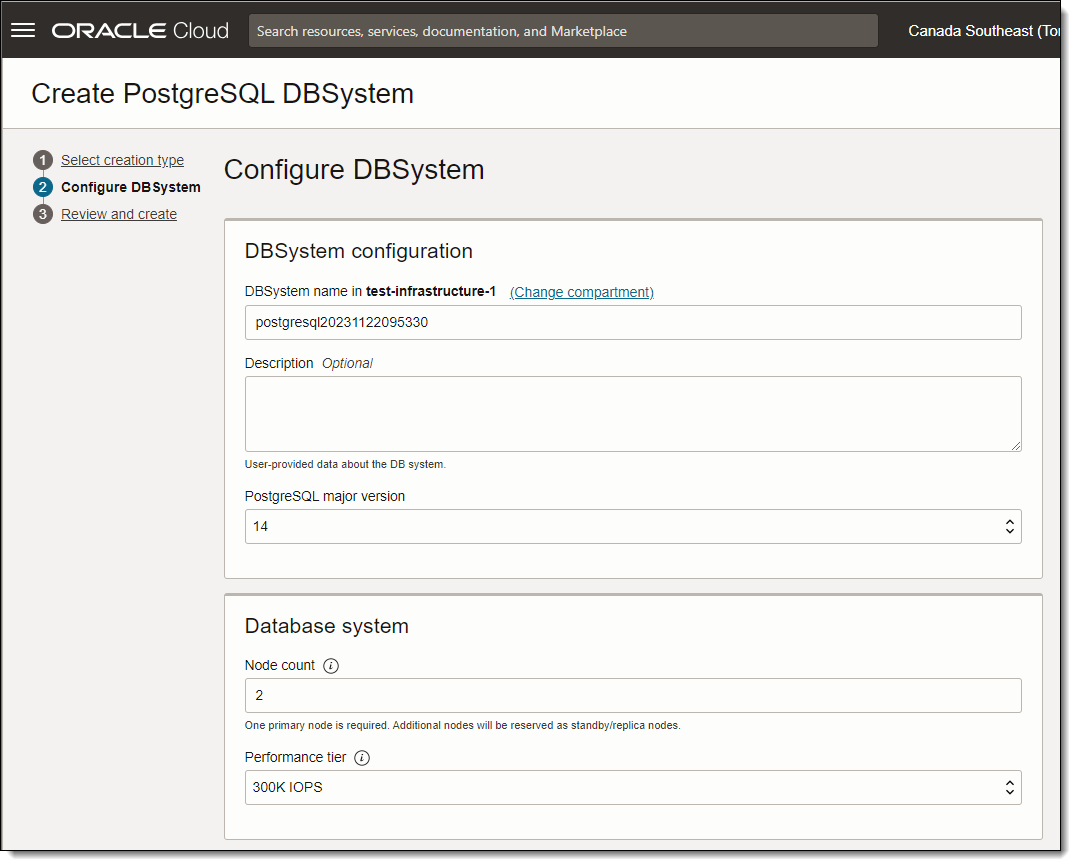Click the Performance tier info icon
The width and height of the screenshot is (1076, 866).
click(x=362, y=758)
